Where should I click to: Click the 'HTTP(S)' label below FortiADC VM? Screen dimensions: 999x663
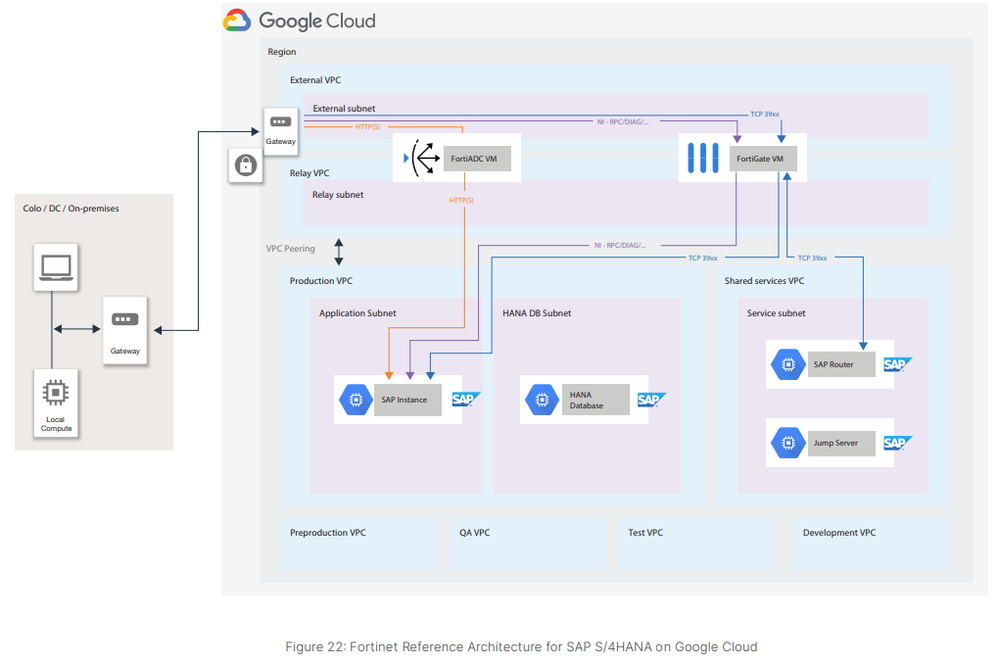[x=461, y=200]
